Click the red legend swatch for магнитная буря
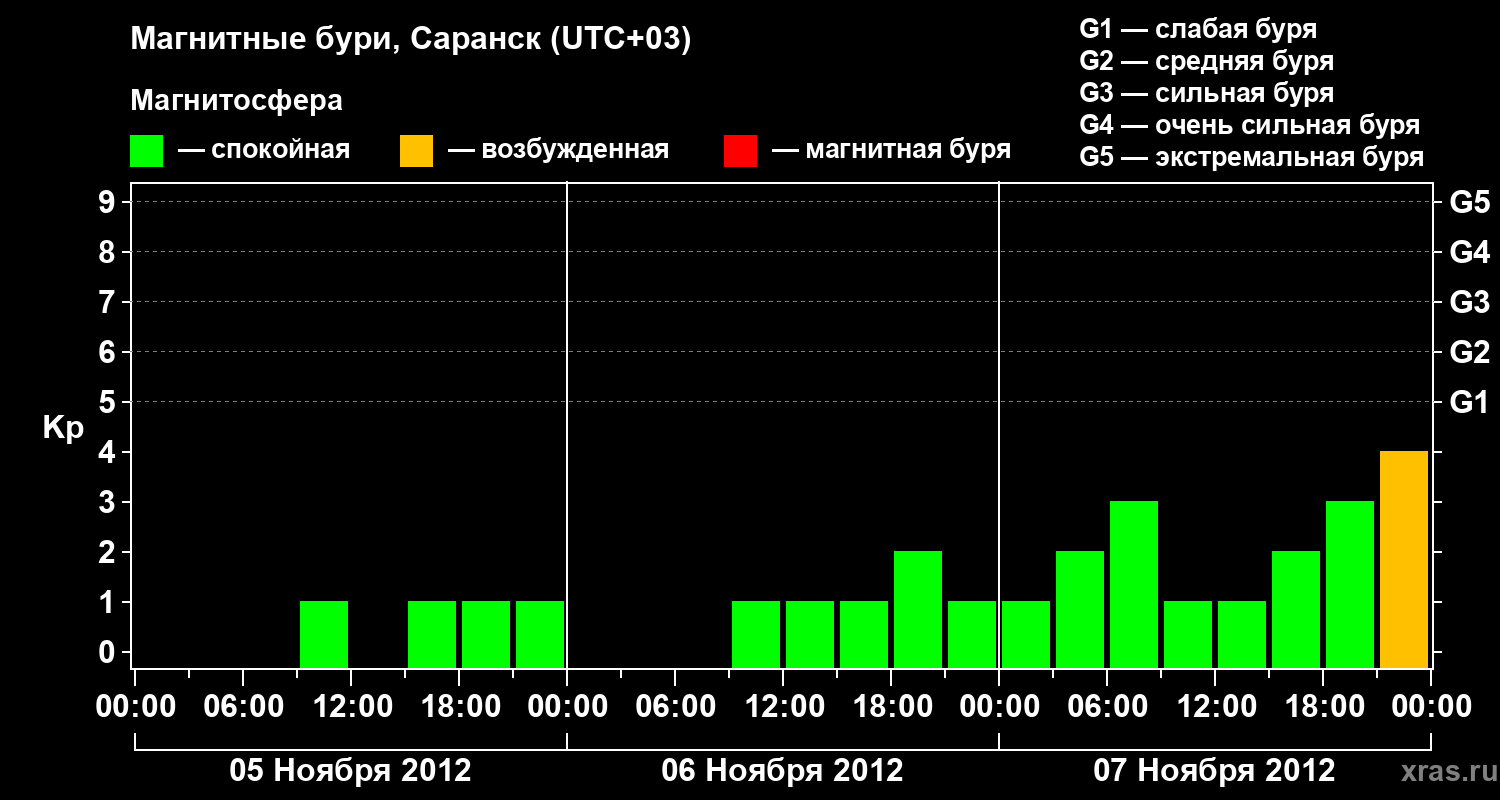Viewport: 1500px width, 800px height. coord(740,151)
